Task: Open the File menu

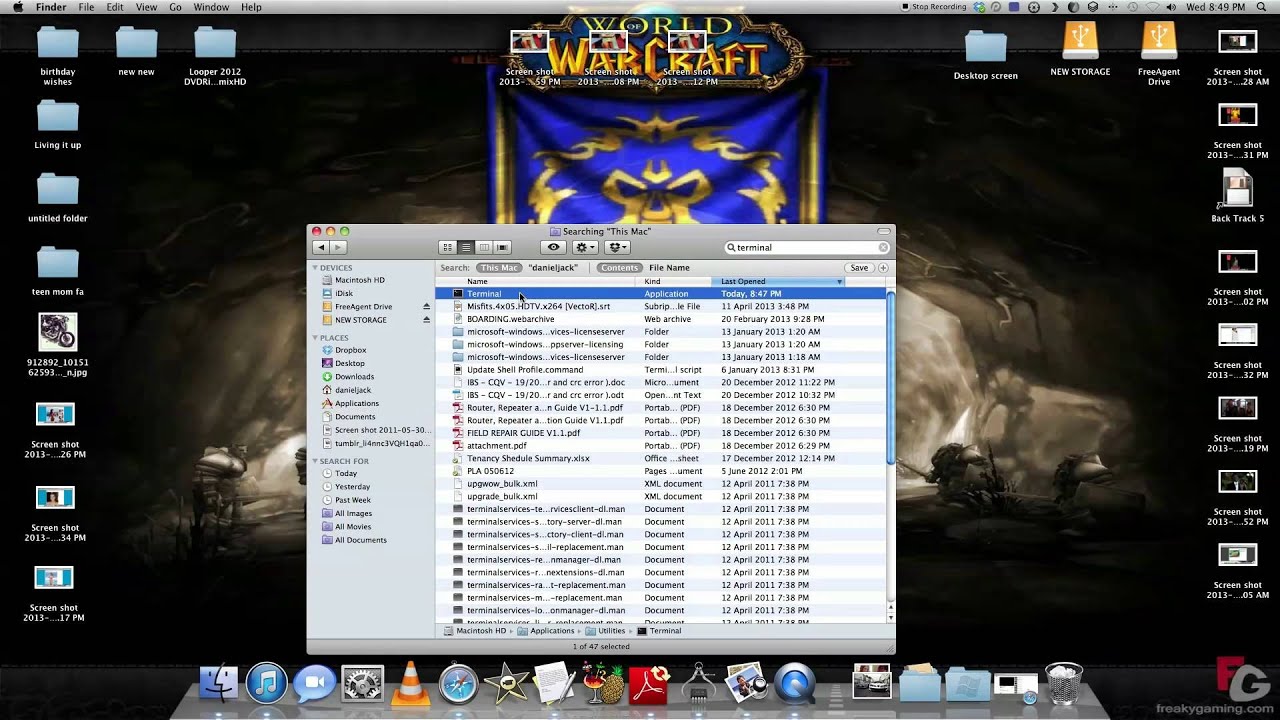Action: 86,7
